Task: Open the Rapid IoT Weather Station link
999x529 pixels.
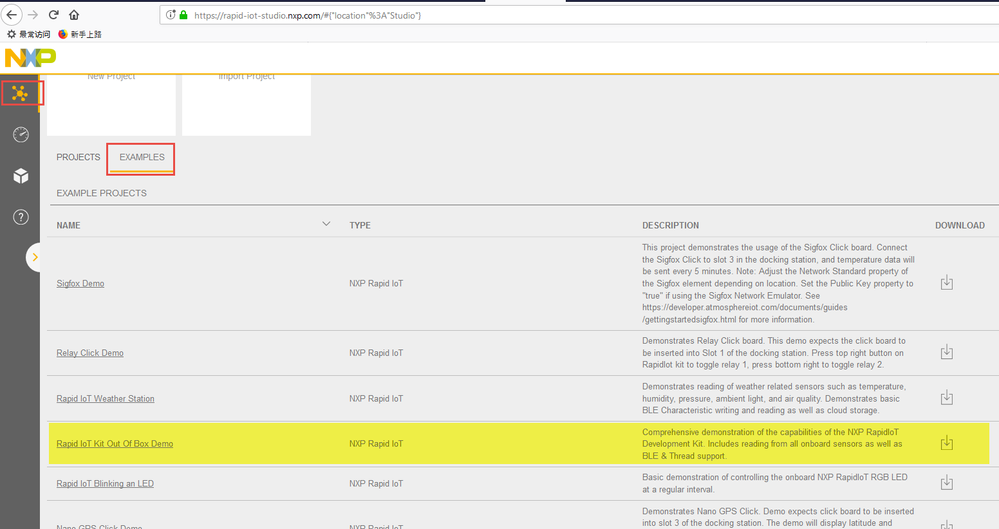Action: pyautogui.click(x=105, y=399)
